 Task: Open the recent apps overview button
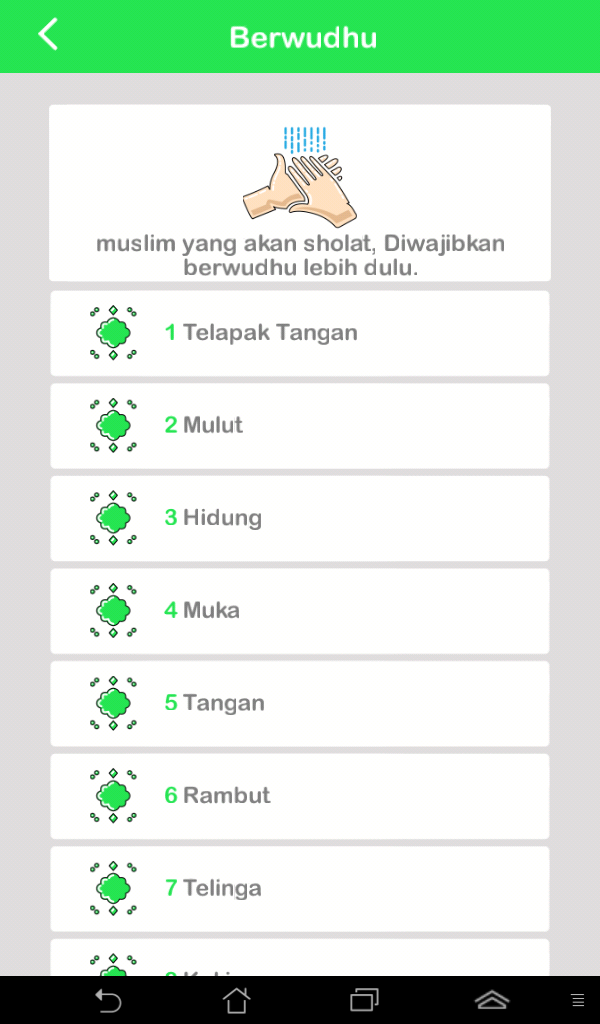click(364, 998)
